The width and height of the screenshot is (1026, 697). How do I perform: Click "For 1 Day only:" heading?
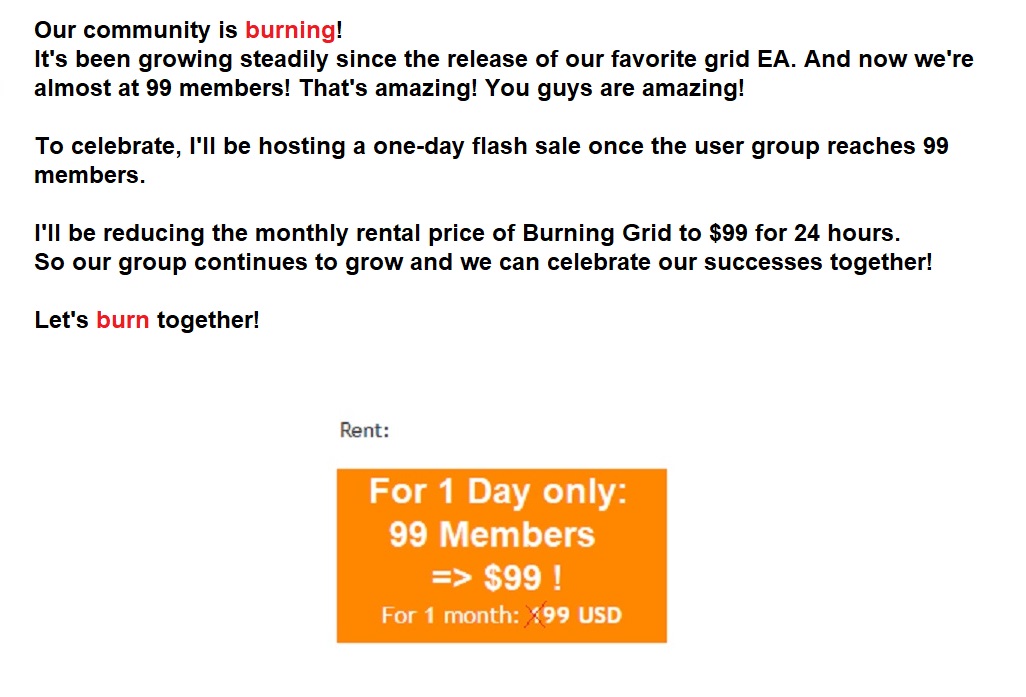tap(498, 491)
